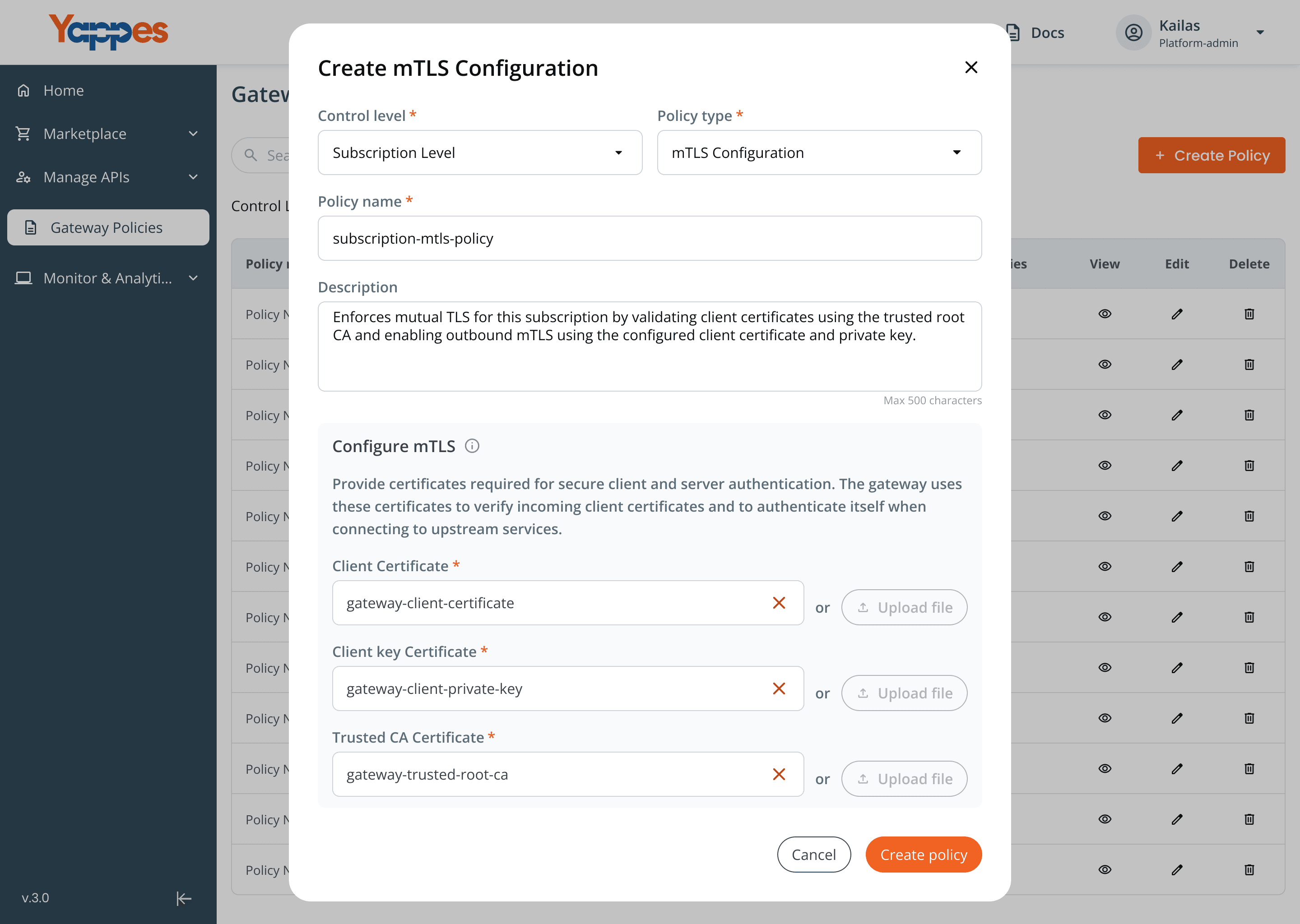
Task: Upload file for Client key Certificate
Action: tap(904, 693)
